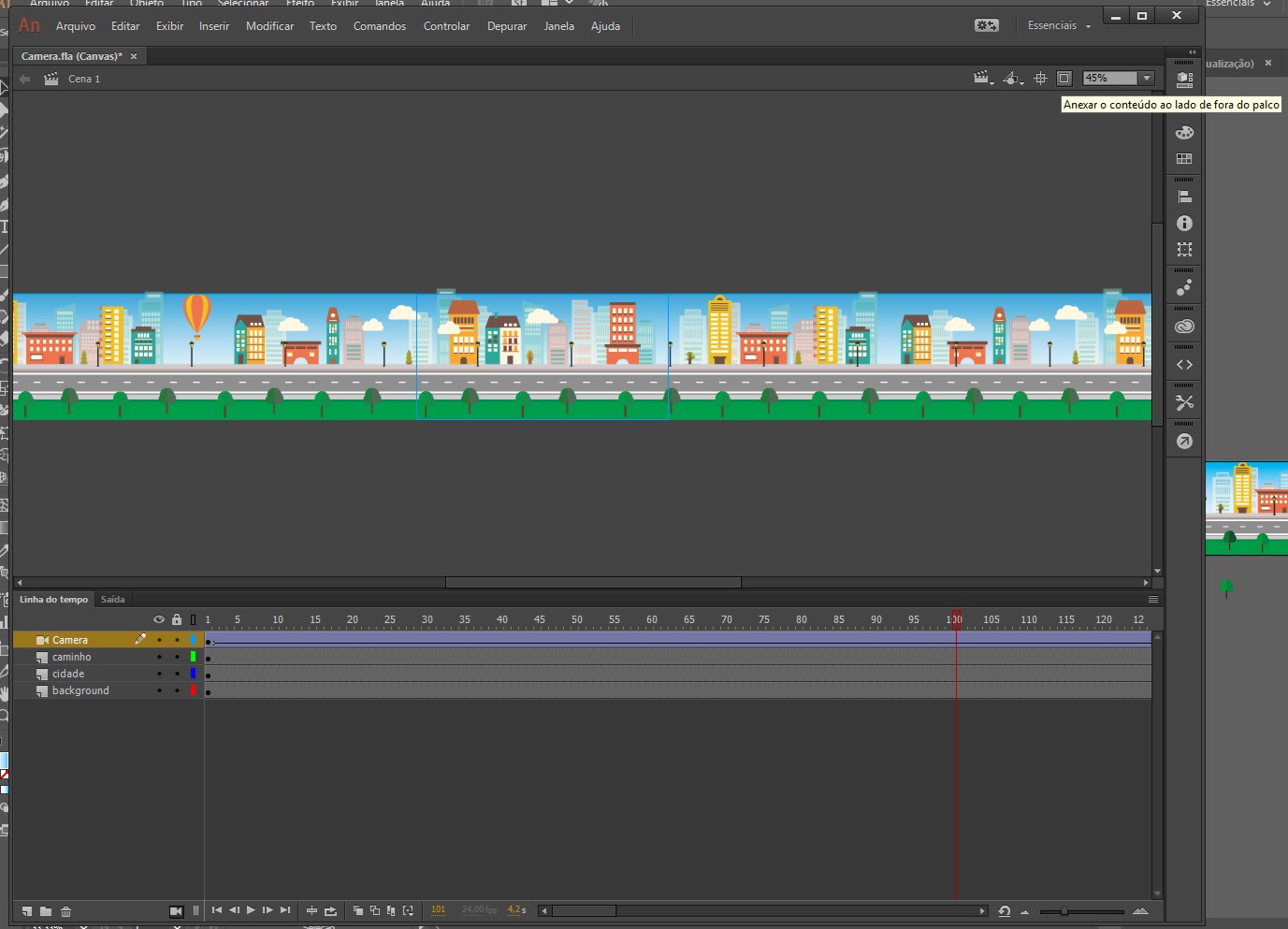
Task: Go to the first frame button
Action: 217,910
